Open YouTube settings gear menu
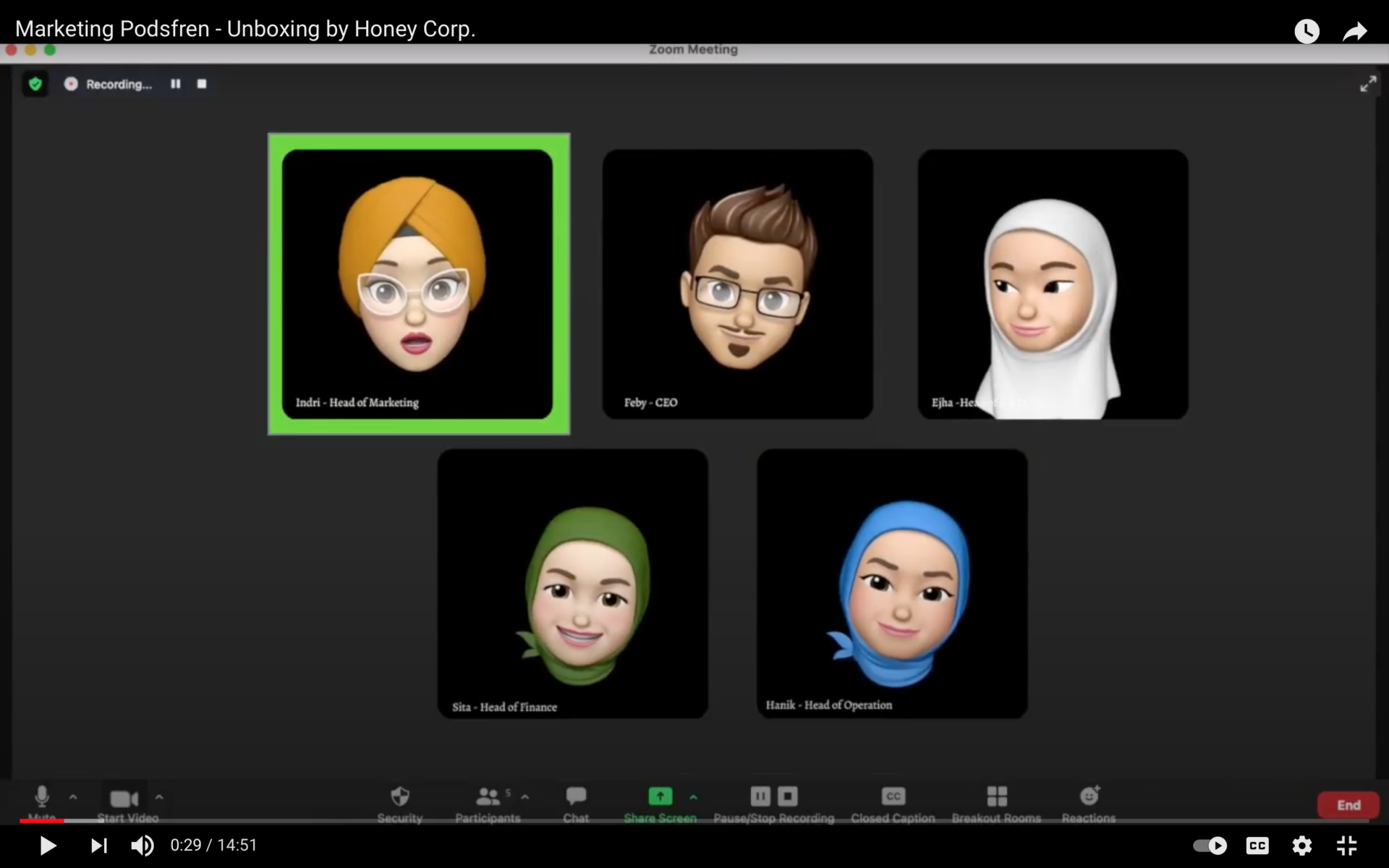Viewport: 1389px width, 868px height. pyautogui.click(x=1302, y=846)
